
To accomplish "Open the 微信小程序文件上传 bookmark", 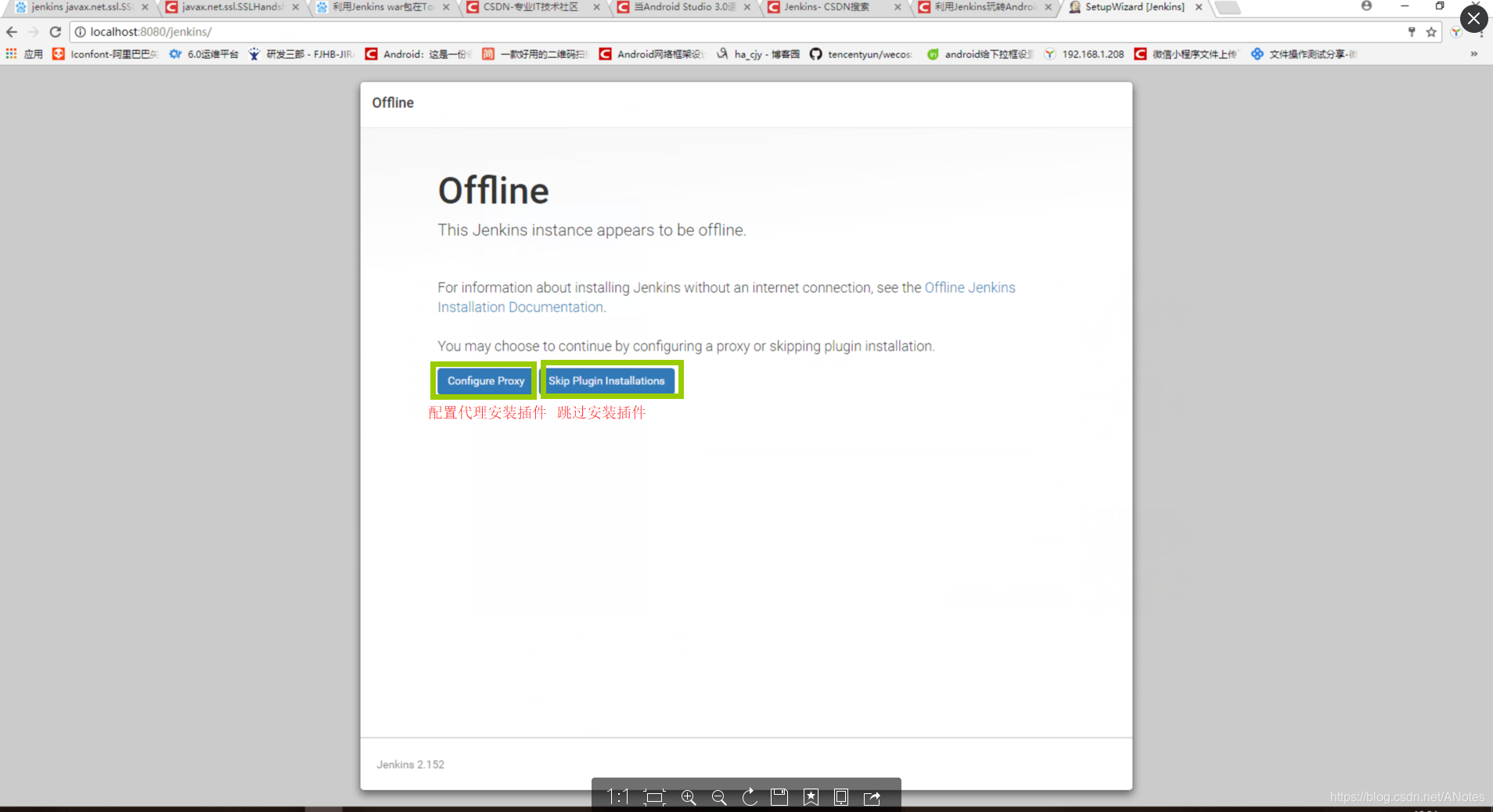I will pos(1186,54).
